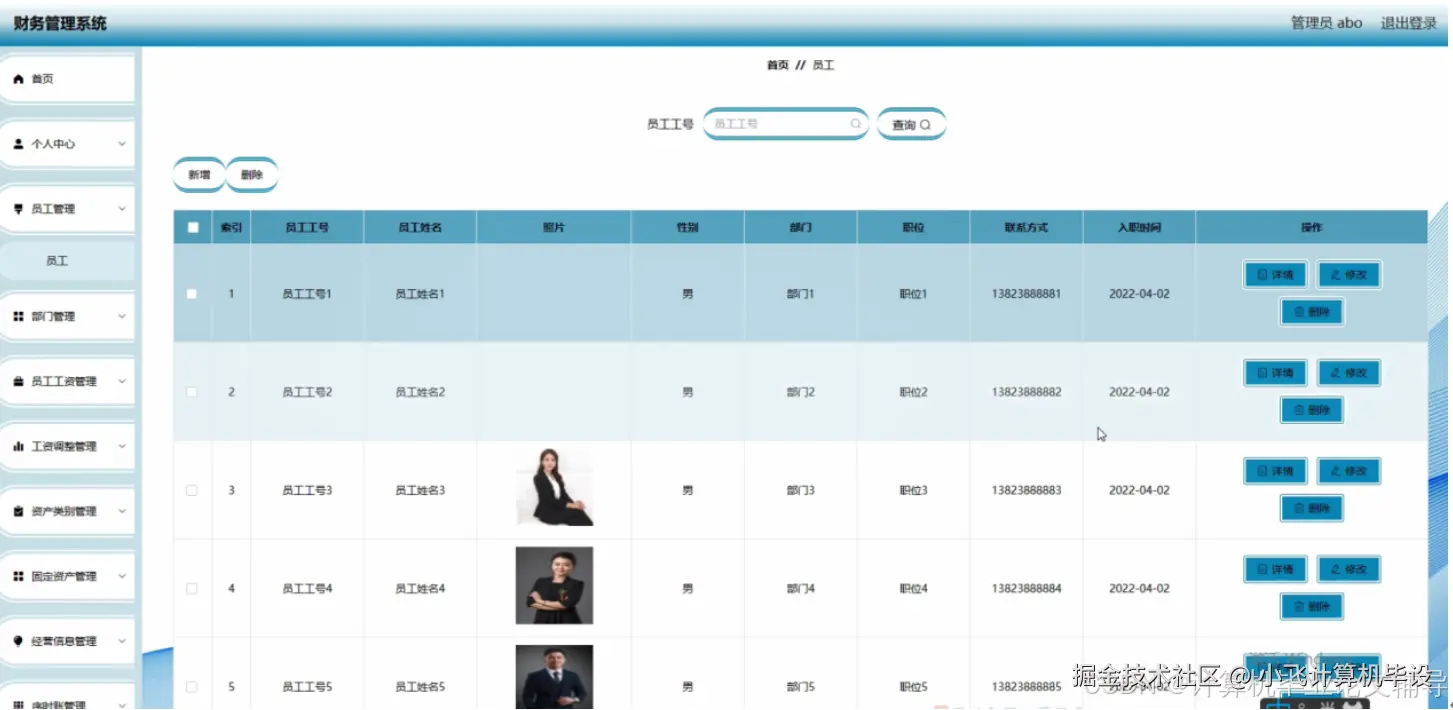This screenshot has width=1453, height=710.
Task: Click the briefcase icon of 员工工资管理
Action: [18, 381]
